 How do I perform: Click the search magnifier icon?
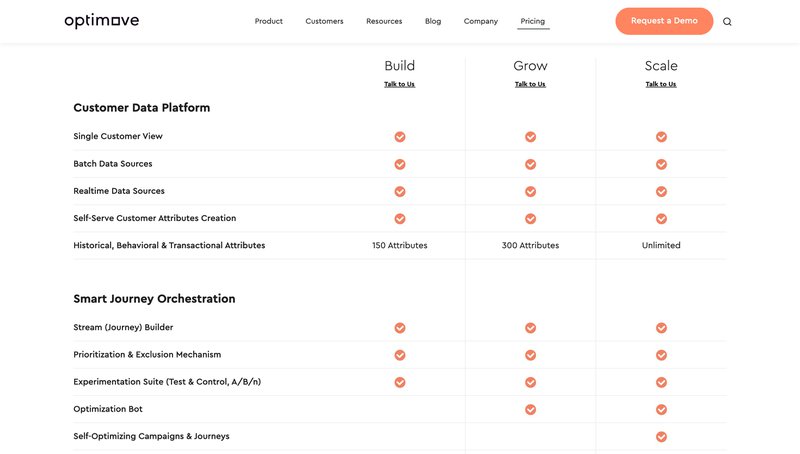pos(727,21)
